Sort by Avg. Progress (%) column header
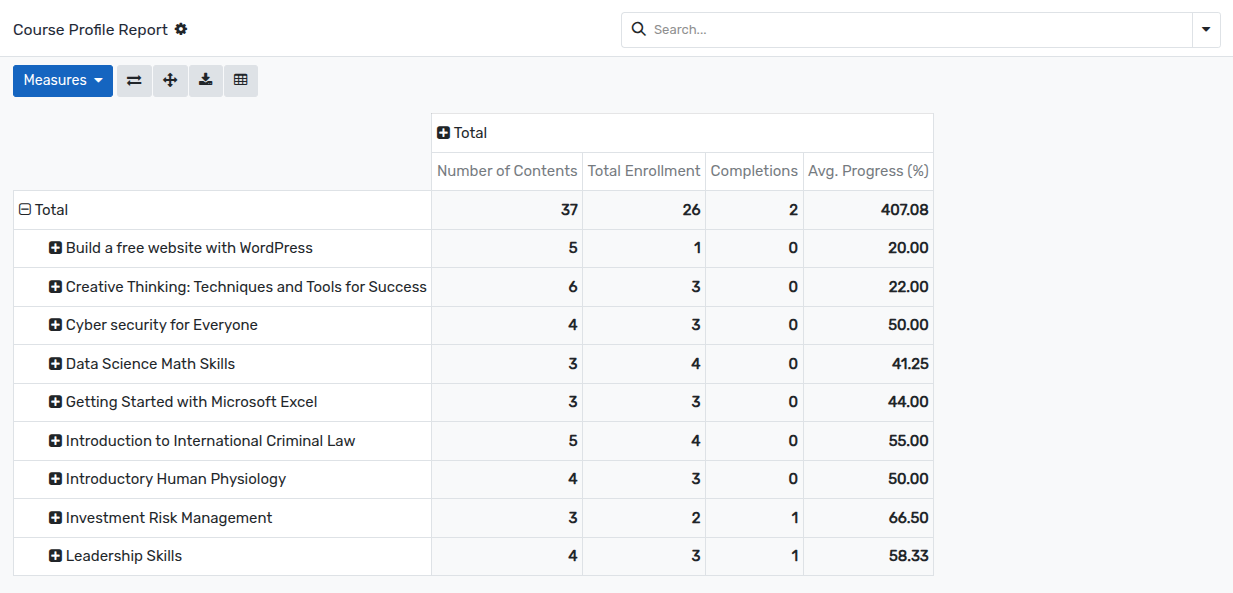1233x593 pixels. tap(868, 171)
